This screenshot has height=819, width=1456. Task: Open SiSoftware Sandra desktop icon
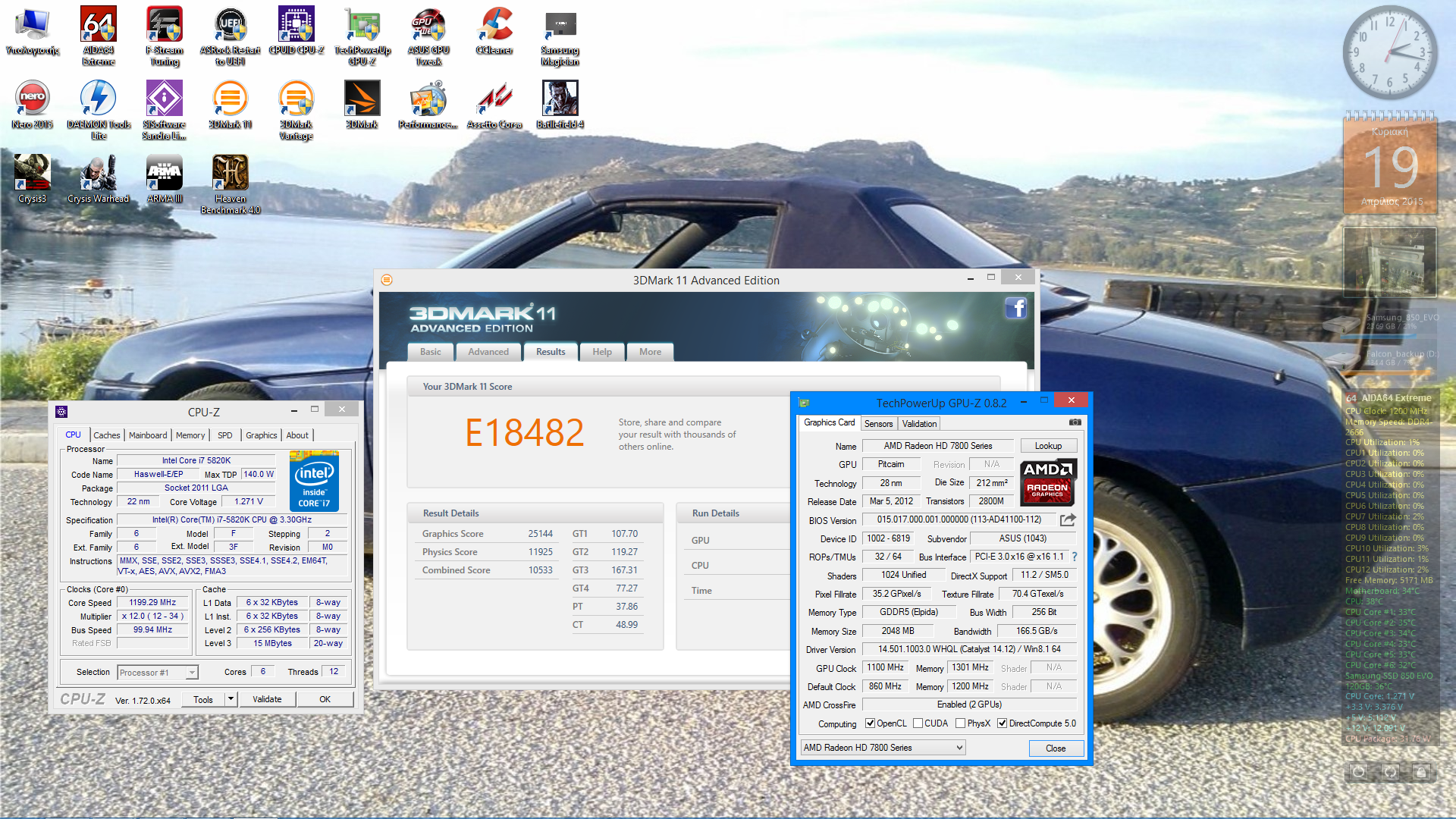coord(165,110)
